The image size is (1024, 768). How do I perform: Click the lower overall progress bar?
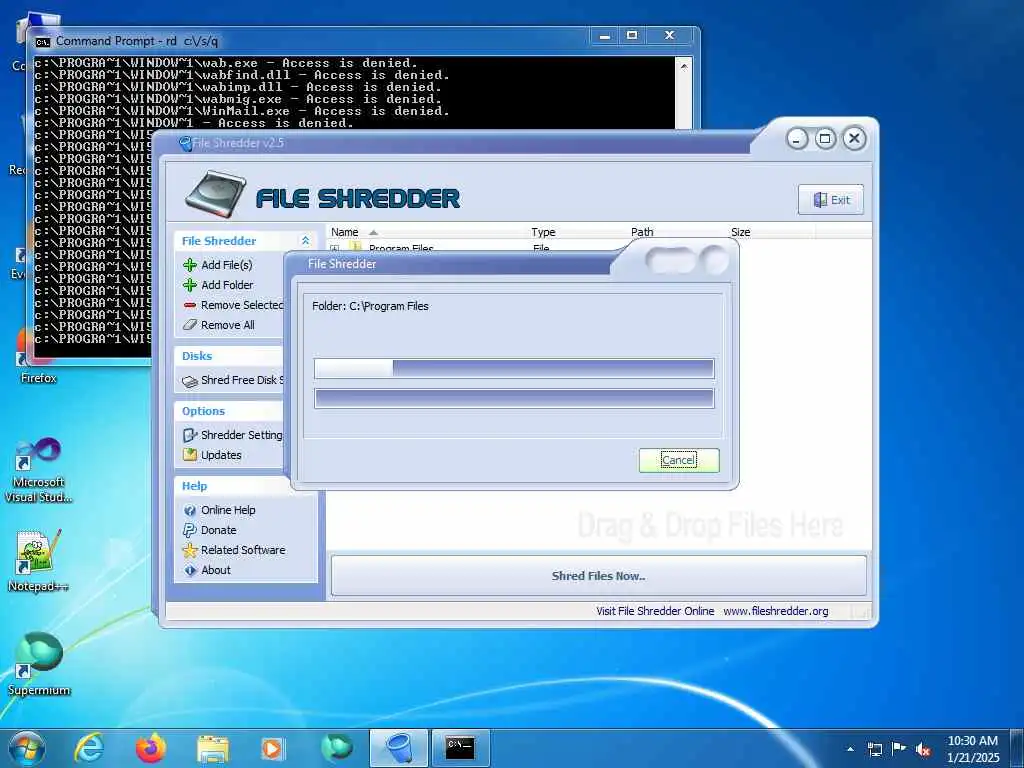pyautogui.click(x=514, y=398)
